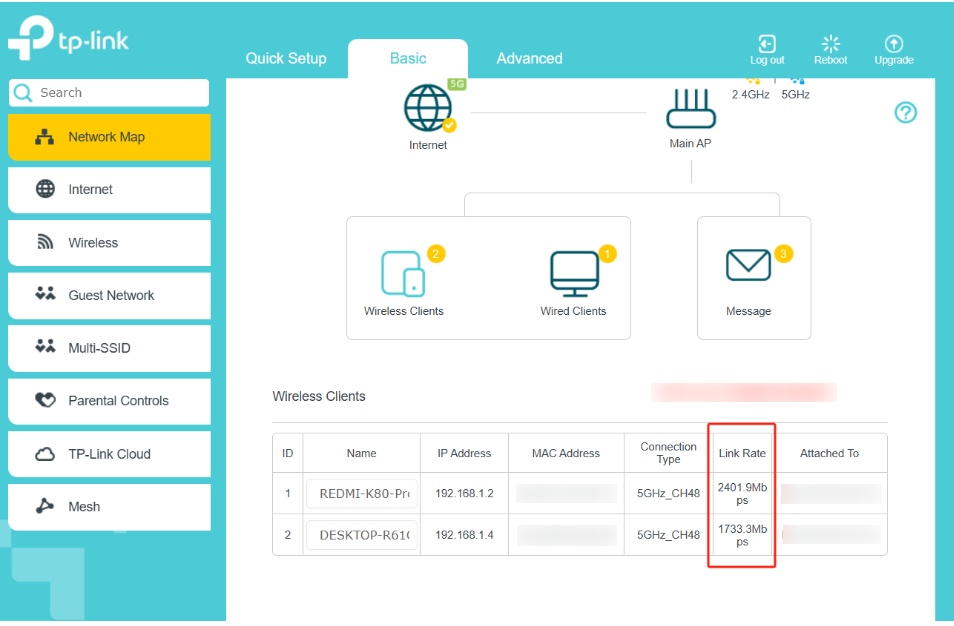
Task: Select the Internet globe icon
Action: (x=428, y=110)
